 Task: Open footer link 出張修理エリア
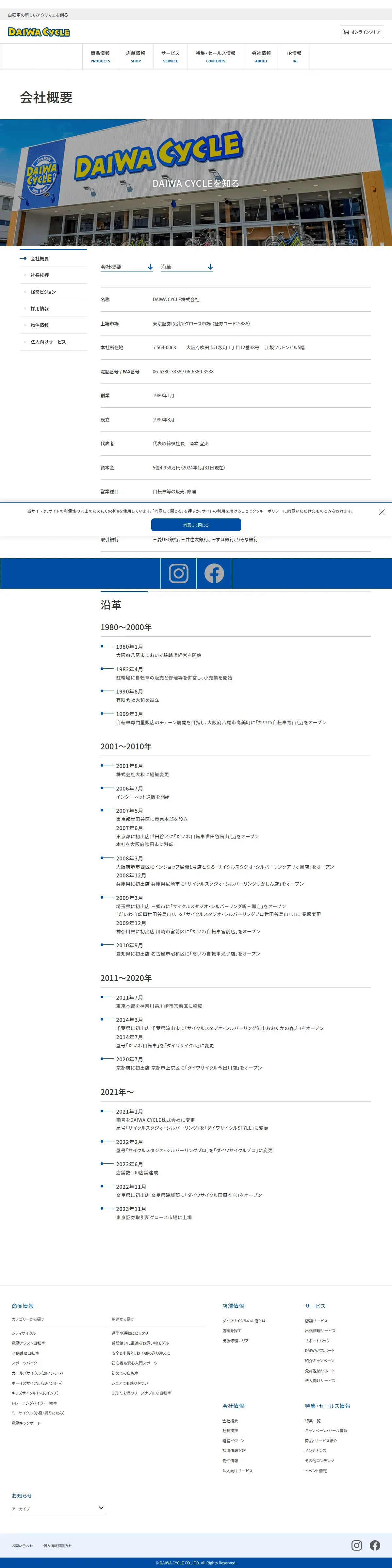point(236,1340)
